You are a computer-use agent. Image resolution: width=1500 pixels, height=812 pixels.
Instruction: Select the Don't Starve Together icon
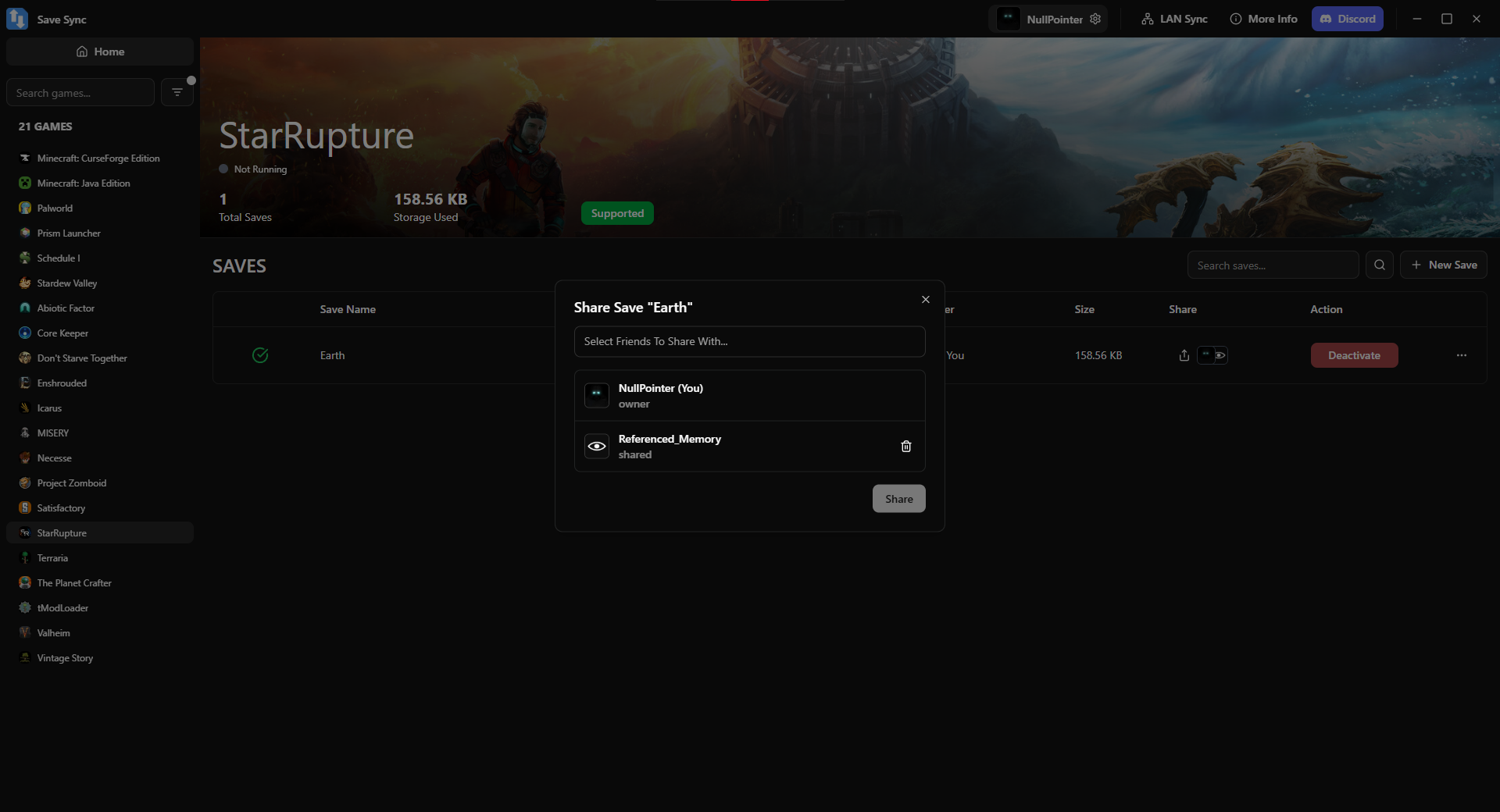pos(25,358)
